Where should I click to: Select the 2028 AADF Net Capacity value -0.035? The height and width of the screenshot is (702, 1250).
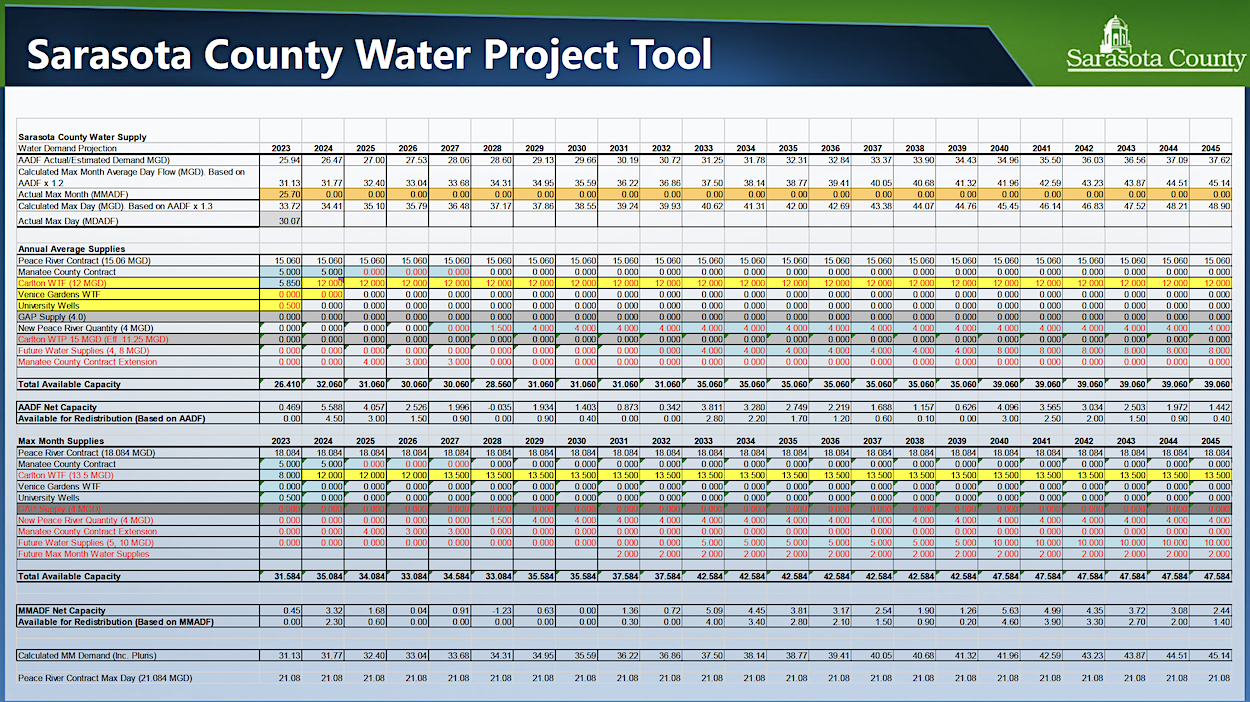pyautogui.click(x=491, y=407)
